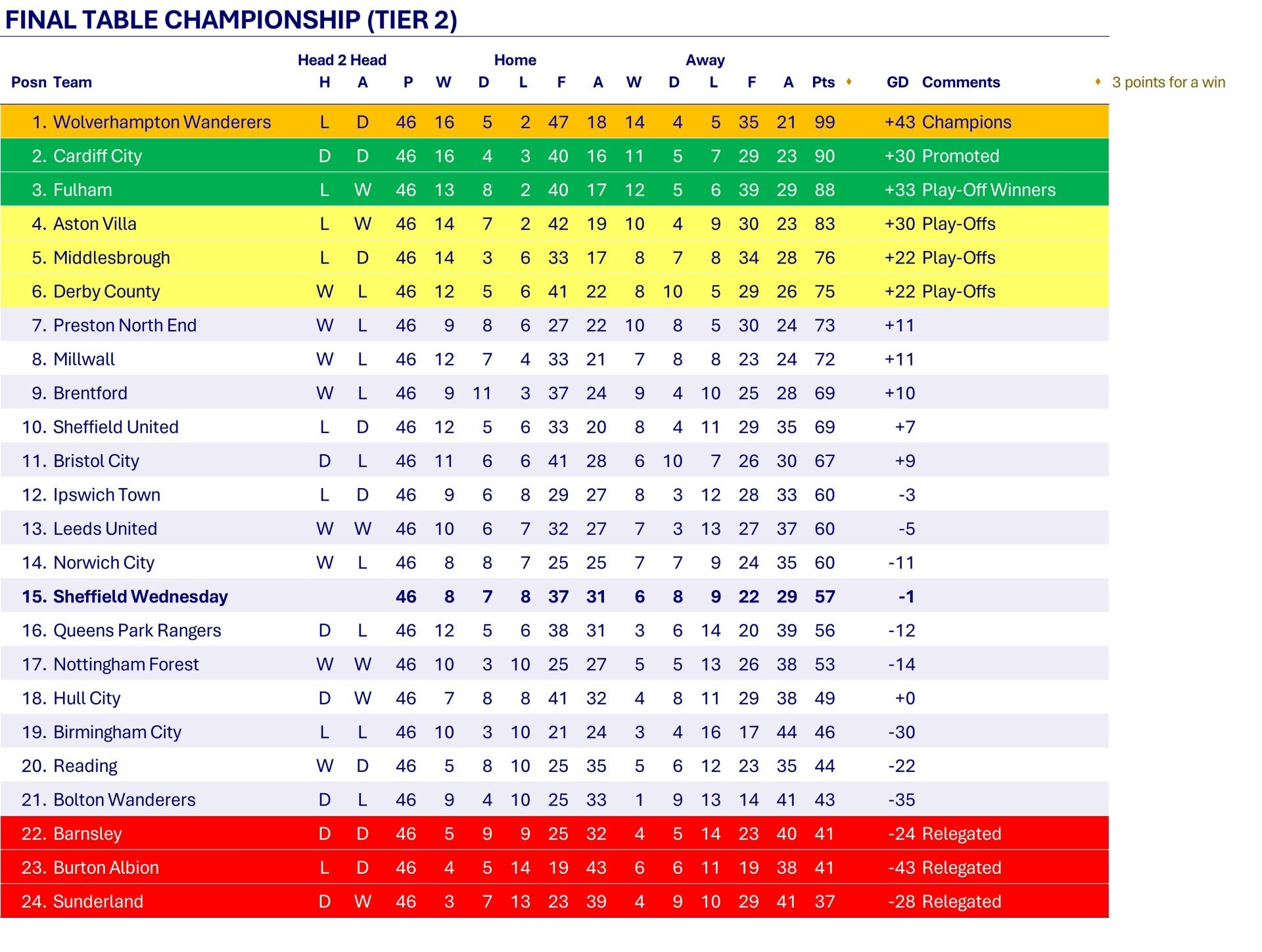Click the Pts column header
Viewport: 1262px width, 952px height.
[823, 82]
